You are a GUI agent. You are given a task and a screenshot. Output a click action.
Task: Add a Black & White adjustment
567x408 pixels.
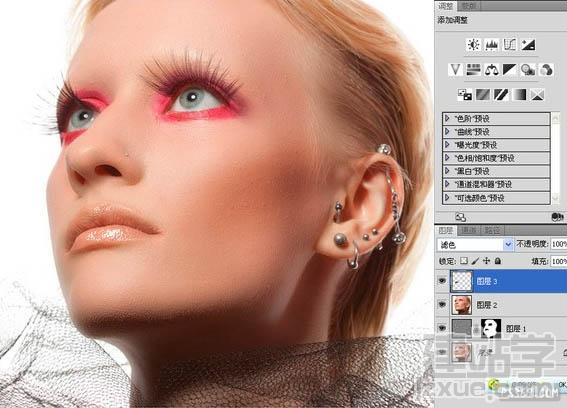[510, 70]
